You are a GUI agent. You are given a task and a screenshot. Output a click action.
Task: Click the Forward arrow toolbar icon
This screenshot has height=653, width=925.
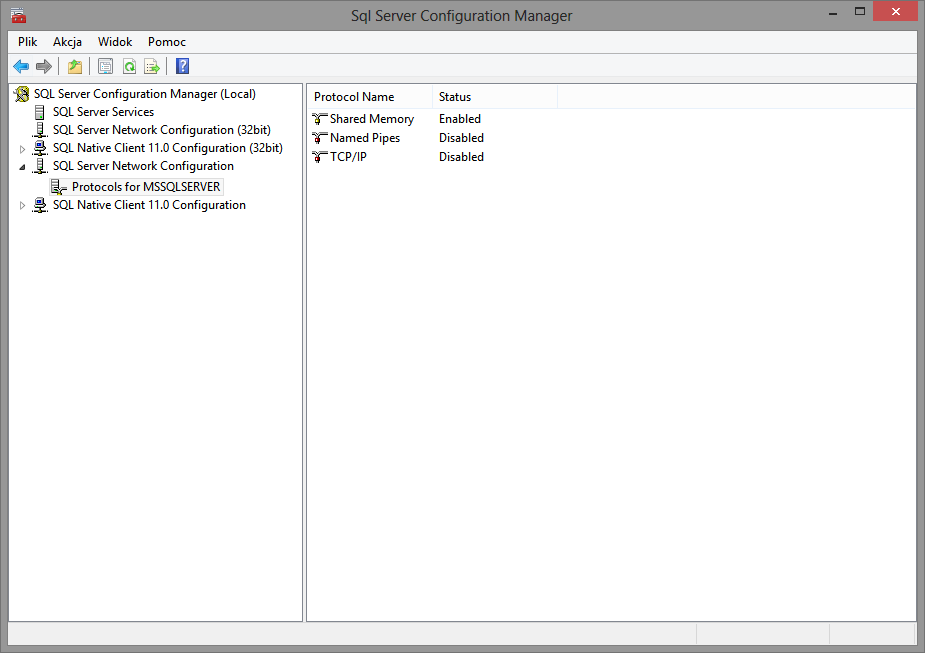43,67
